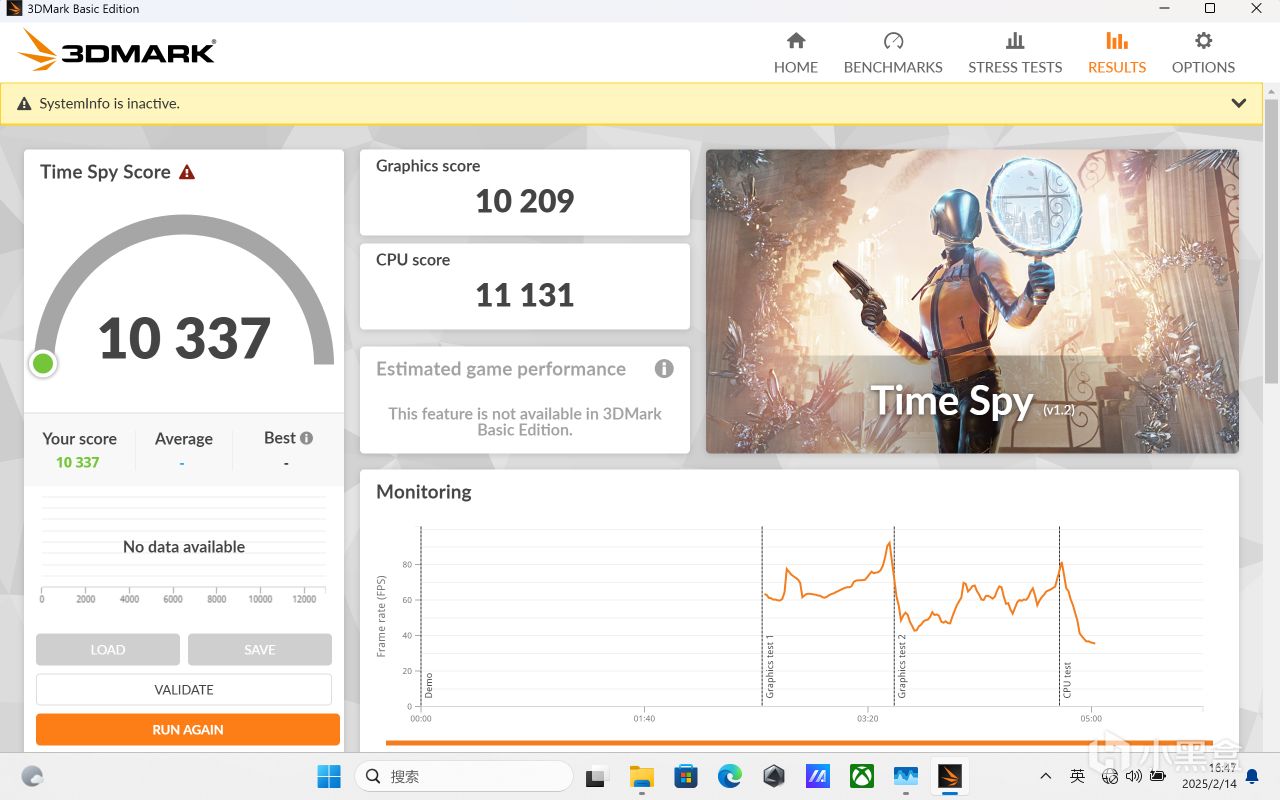Expand the SystemInfo inactive warning banner
The width and height of the screenshot is (1280, 800).
[x=1239, y=103]
